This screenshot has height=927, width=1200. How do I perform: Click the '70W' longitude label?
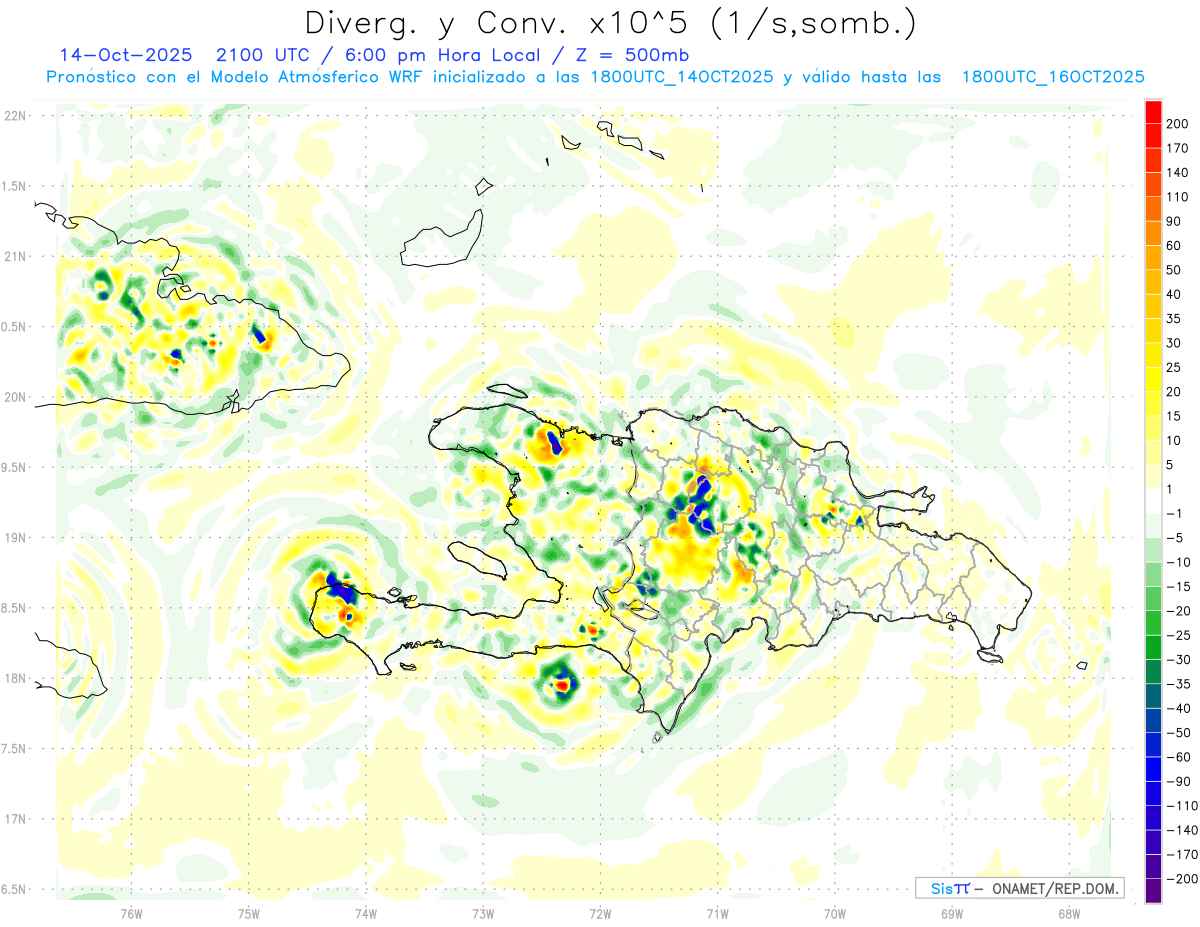[x=835, y=914]
